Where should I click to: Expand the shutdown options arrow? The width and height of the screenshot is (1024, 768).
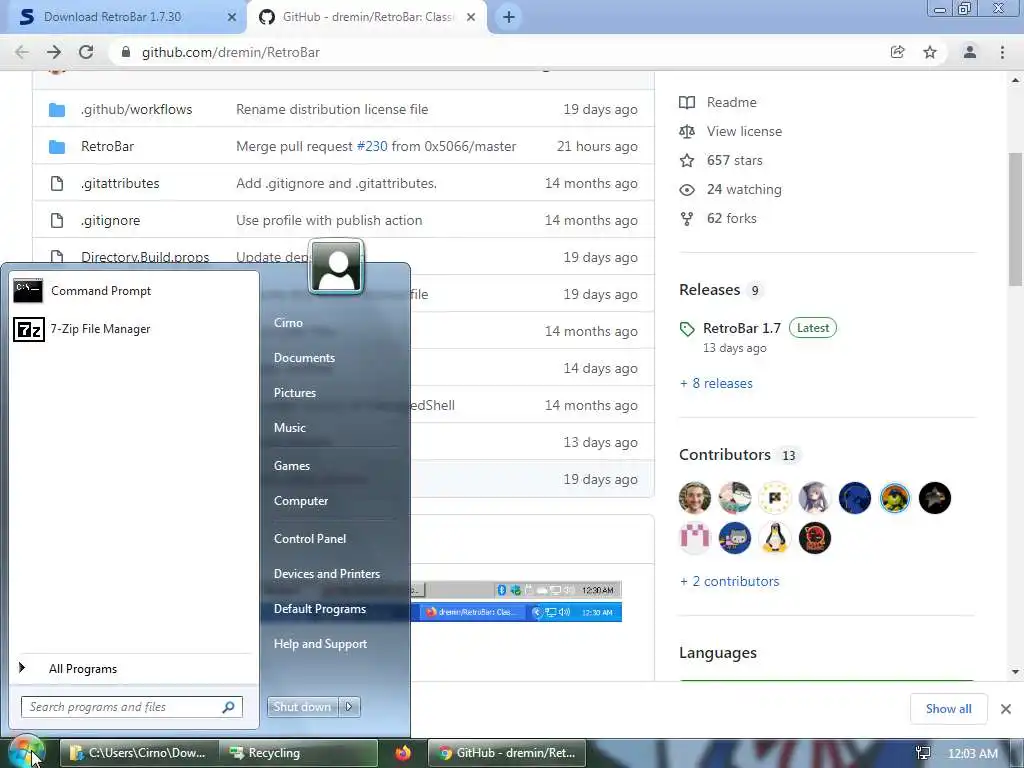pyautogui.click(x=349, y=707)
